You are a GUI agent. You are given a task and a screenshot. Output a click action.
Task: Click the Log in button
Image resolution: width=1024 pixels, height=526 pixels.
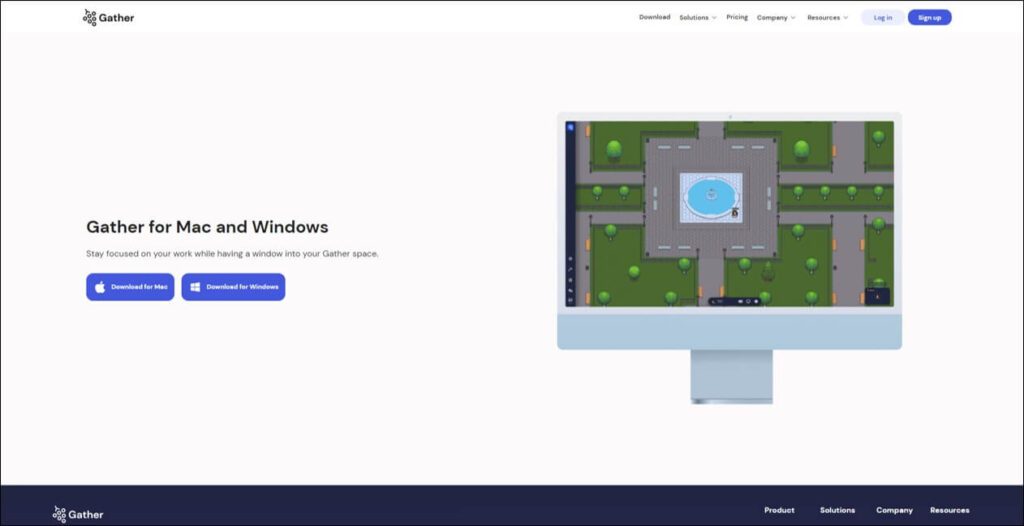882,18
